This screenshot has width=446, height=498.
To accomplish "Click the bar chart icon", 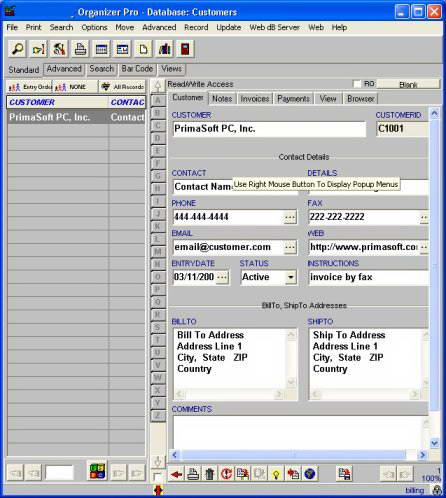I will [164, 49].
